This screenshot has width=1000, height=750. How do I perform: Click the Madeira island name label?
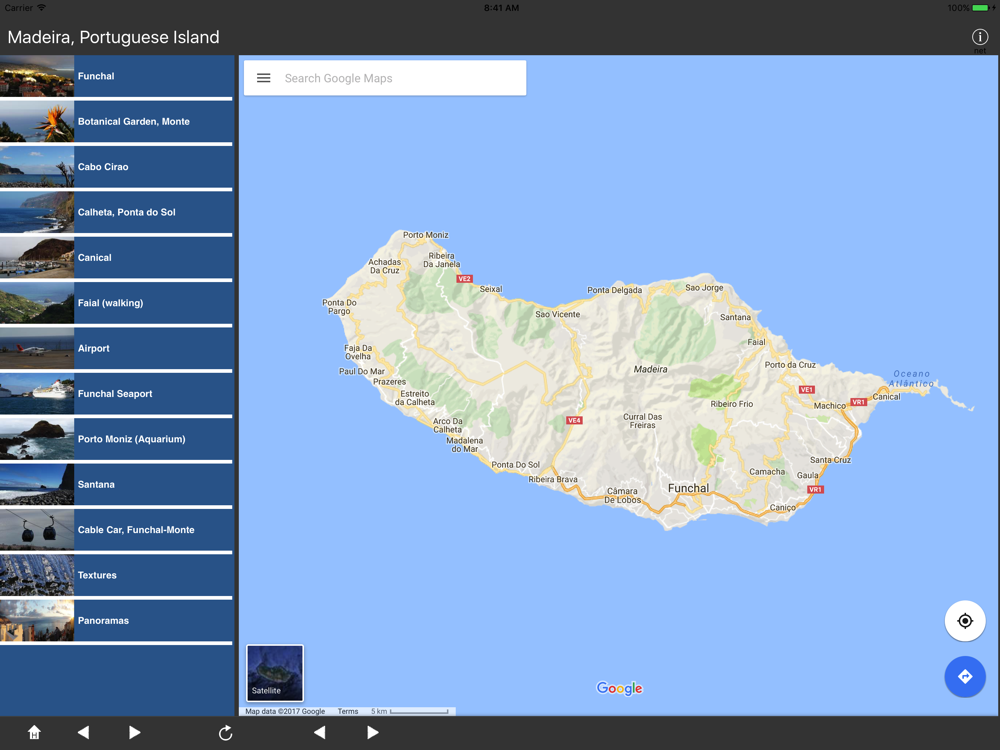pyautogui.click(x=651, y=369)
